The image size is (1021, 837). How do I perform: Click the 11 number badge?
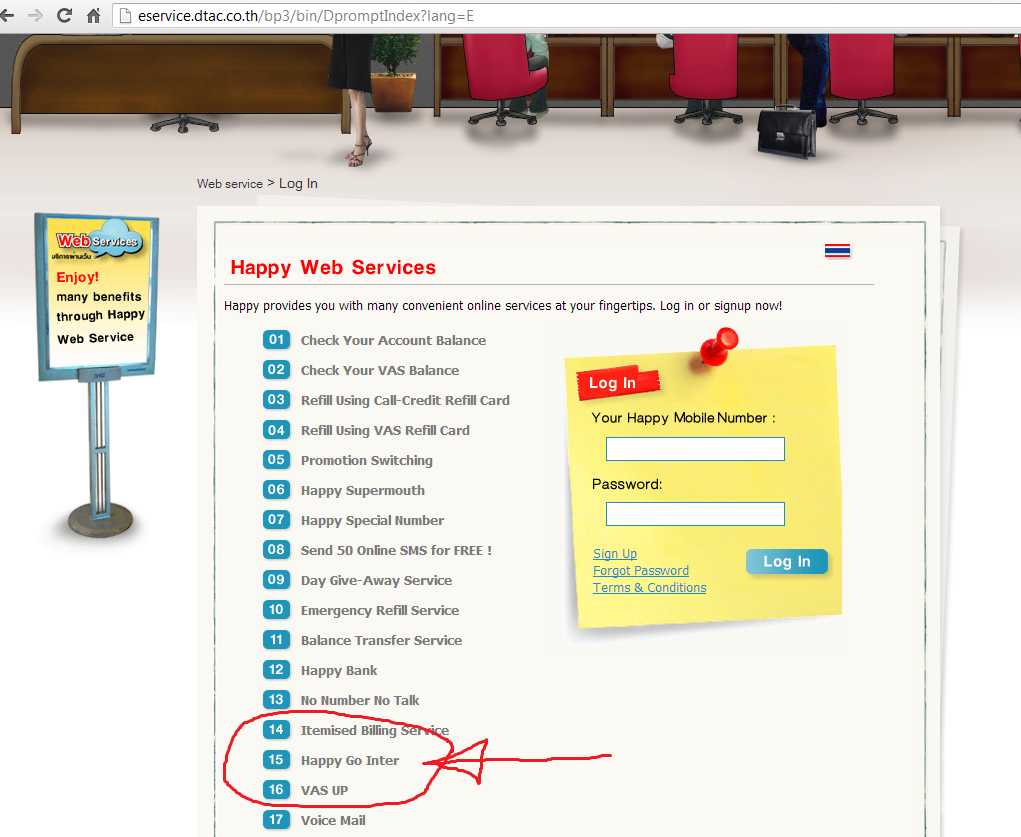(x=276, y=640)
